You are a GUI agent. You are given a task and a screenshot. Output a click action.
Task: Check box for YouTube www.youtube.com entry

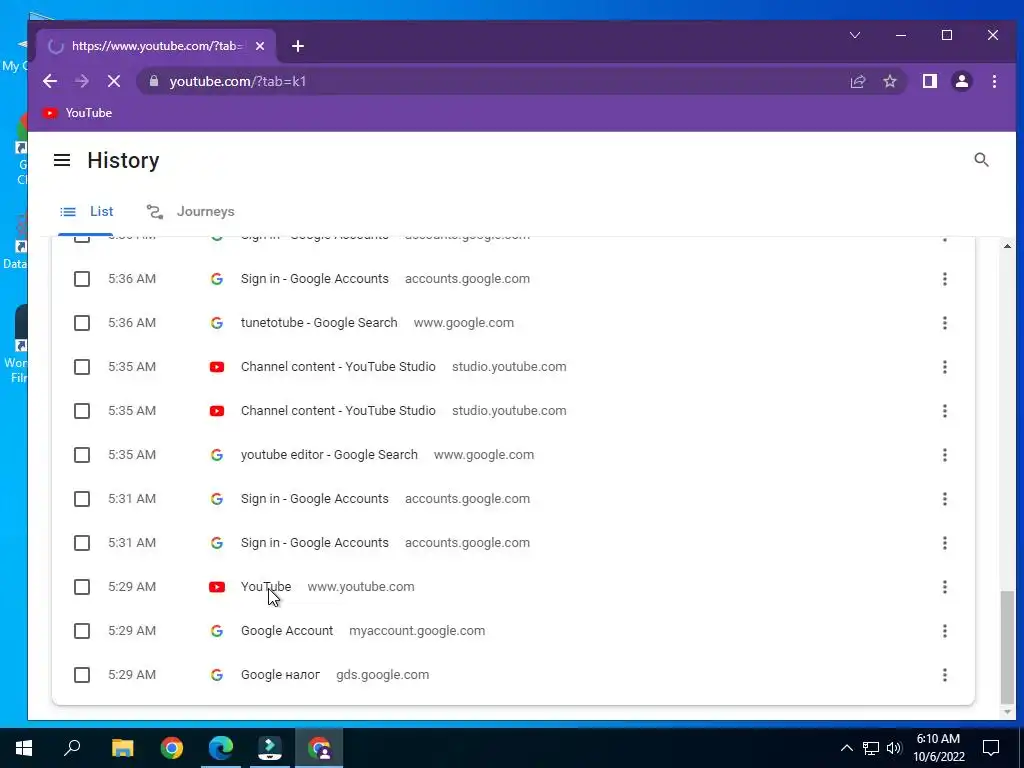click(x=82, y=586)
